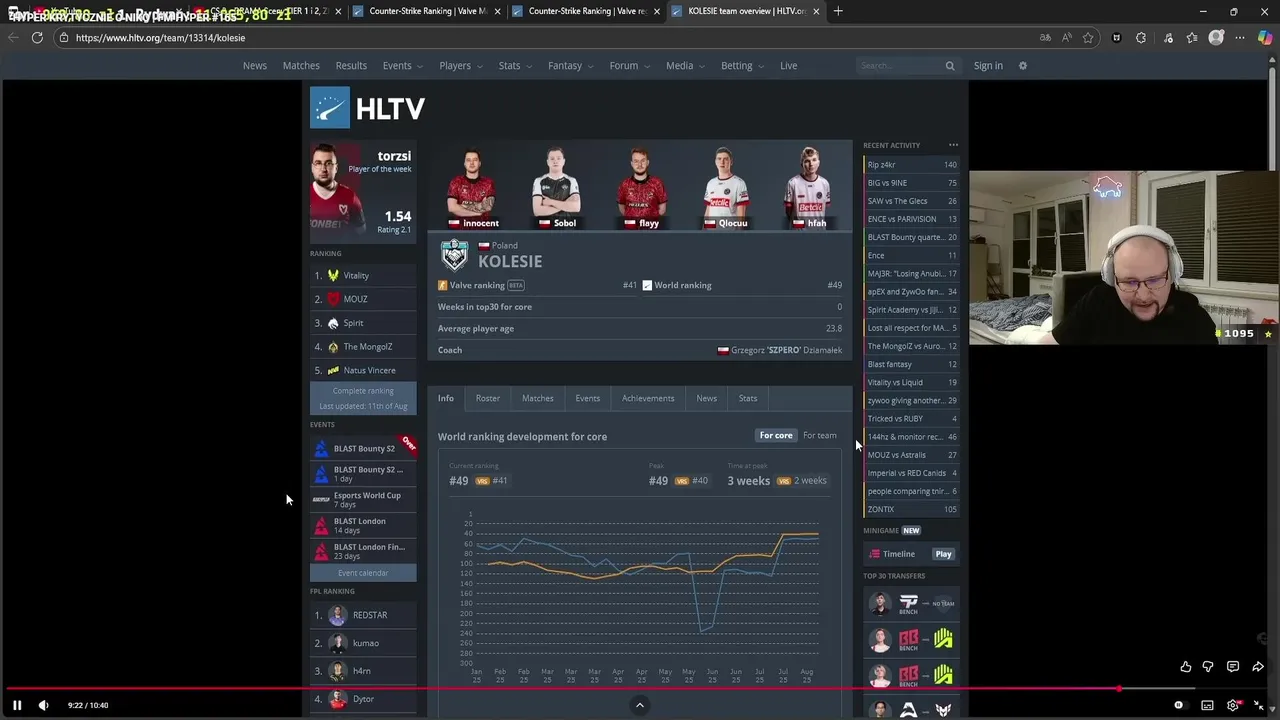Screen dimensions: 1280x720
Task: Expand the Events dropdown menu
Action: tap(402, 66)
